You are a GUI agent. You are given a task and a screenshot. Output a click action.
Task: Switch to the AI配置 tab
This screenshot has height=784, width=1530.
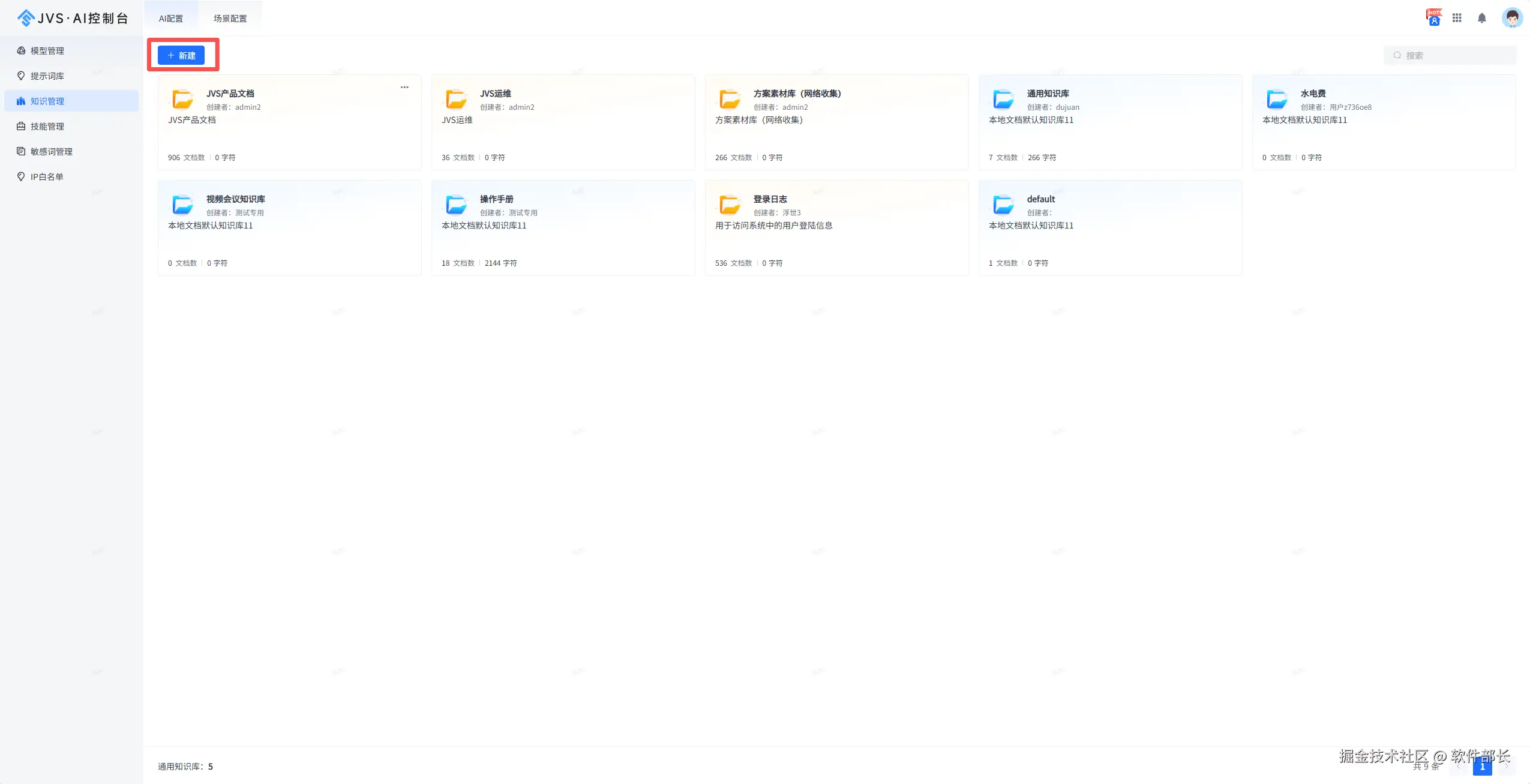click(171, 19)
